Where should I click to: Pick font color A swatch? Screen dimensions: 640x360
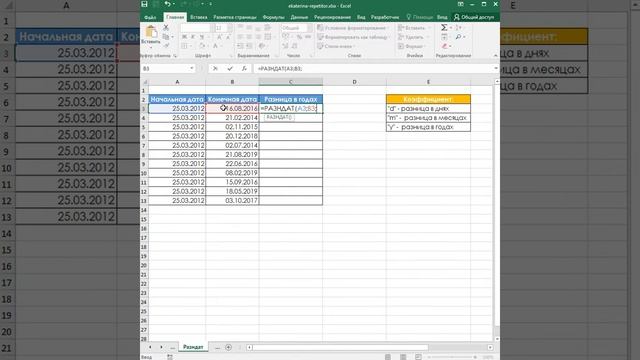[215, 46]
